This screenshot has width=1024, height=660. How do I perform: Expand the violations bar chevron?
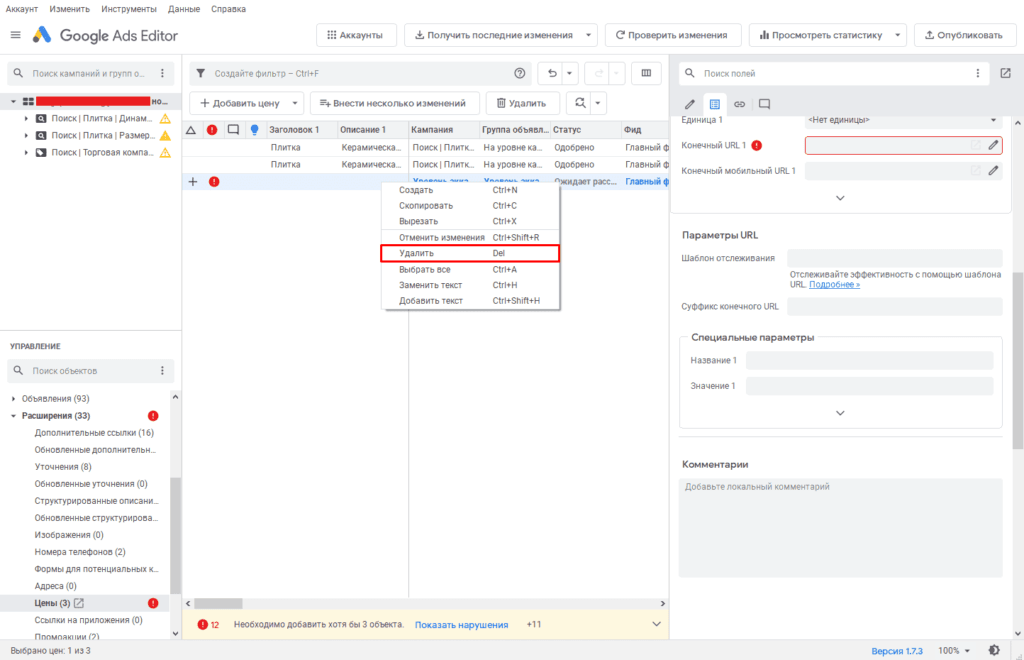(x=656, y=624)
